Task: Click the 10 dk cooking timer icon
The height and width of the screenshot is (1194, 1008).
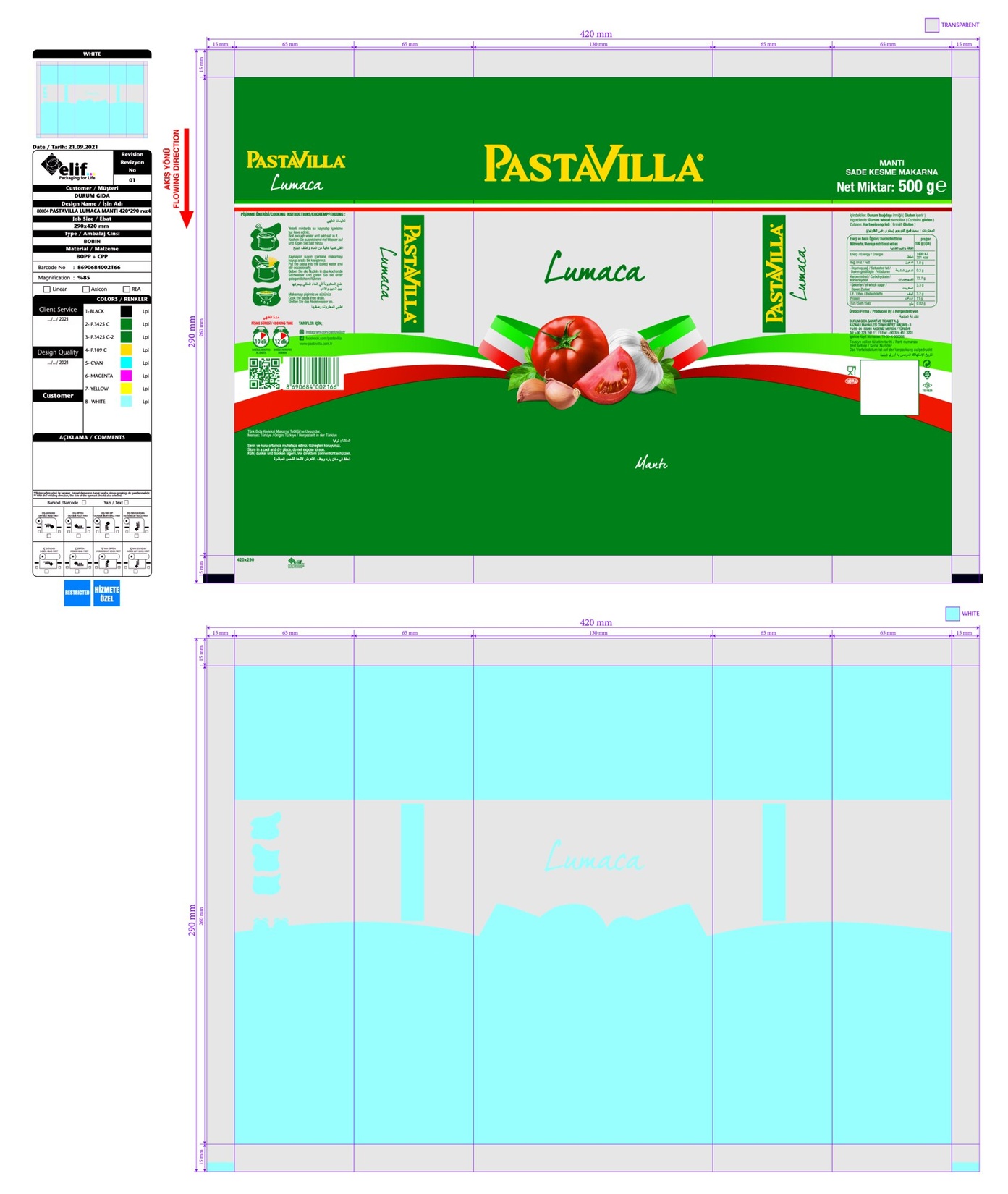Action: [261, 339]
